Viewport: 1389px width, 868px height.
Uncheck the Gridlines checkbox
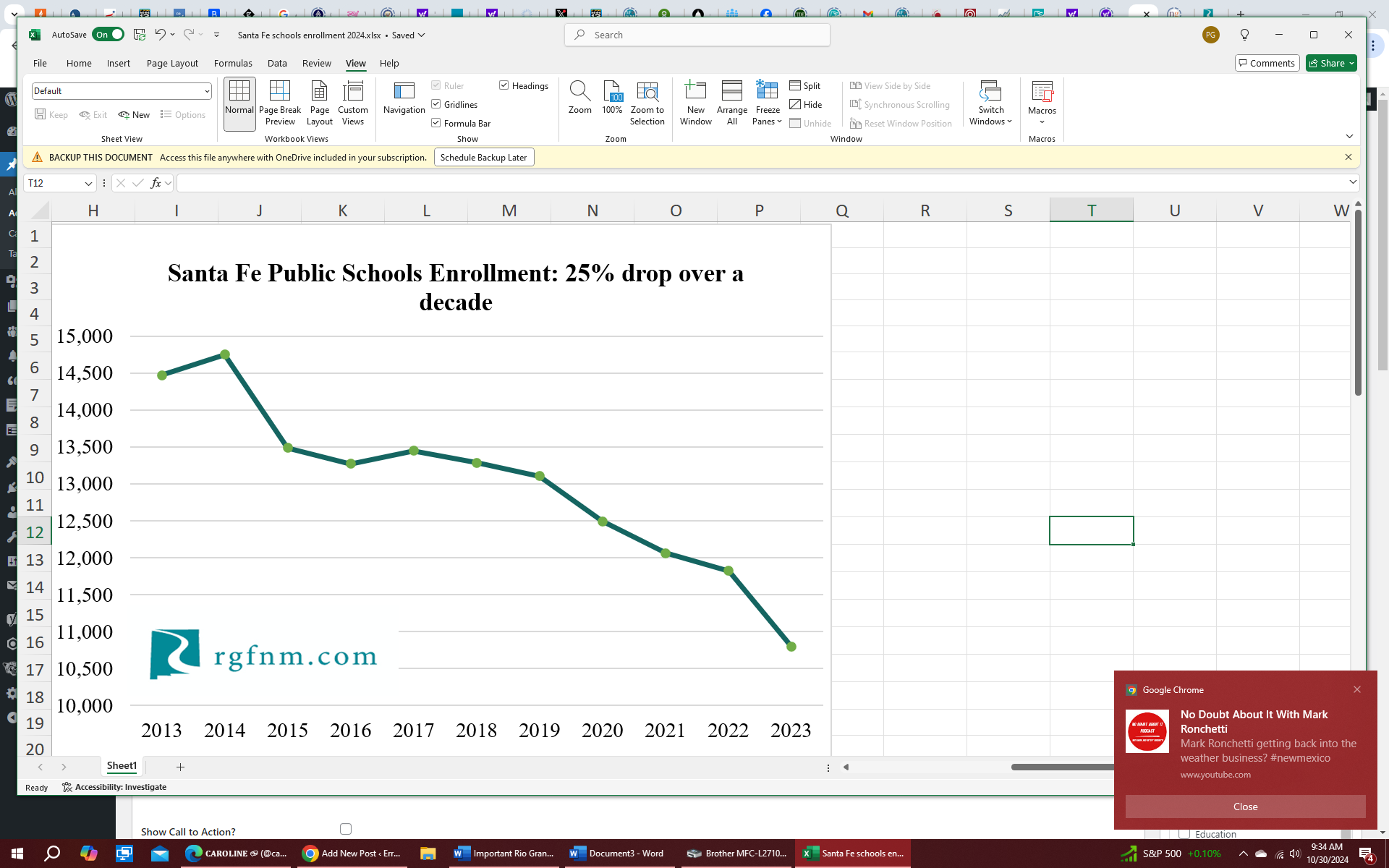(x=436, y=104)
